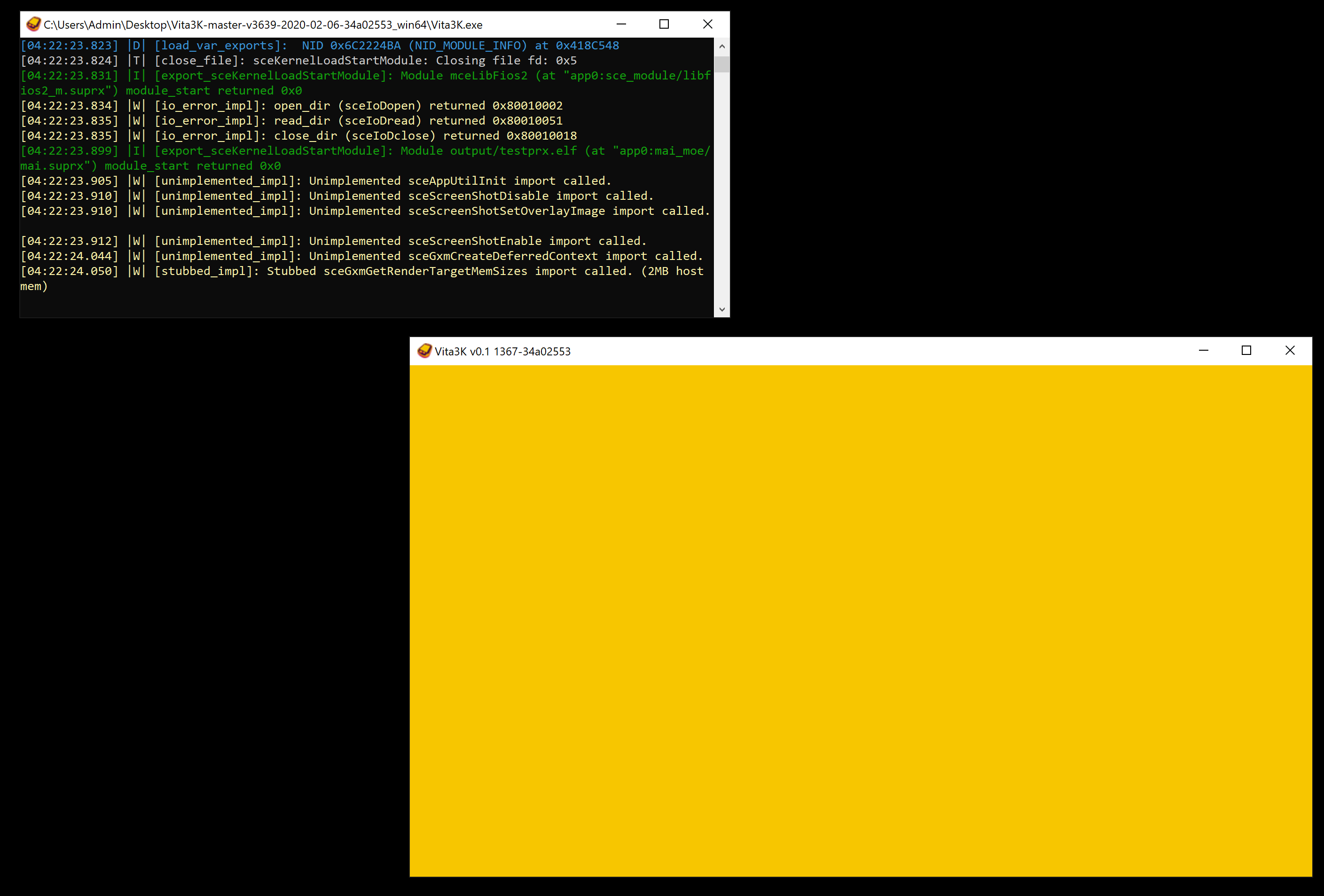Click the console scrollbar thumb
Screen dimensions: 1324x896
(722, 64)
